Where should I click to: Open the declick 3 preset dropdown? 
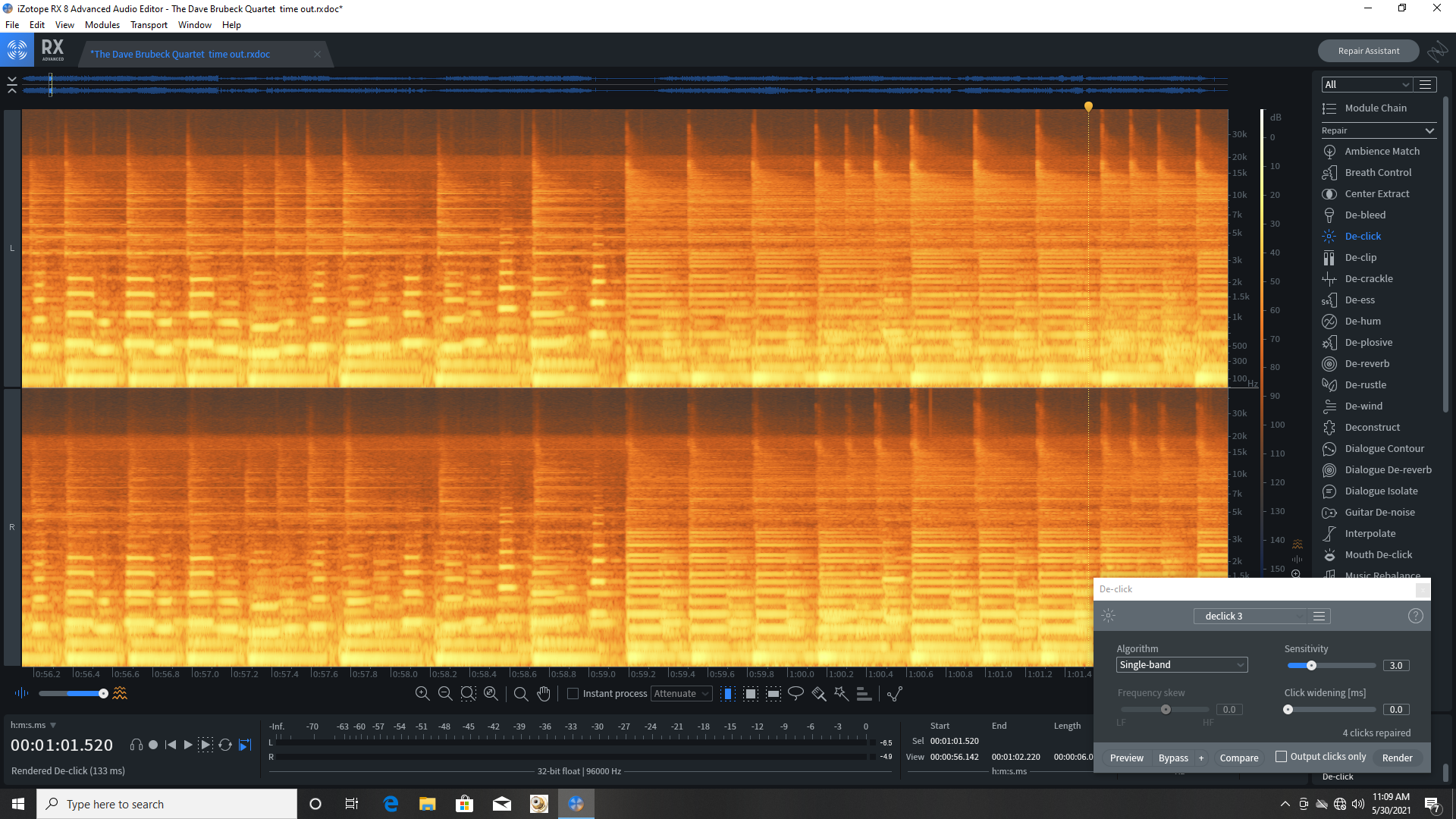pyautogui.click(x=1250, y=616)
